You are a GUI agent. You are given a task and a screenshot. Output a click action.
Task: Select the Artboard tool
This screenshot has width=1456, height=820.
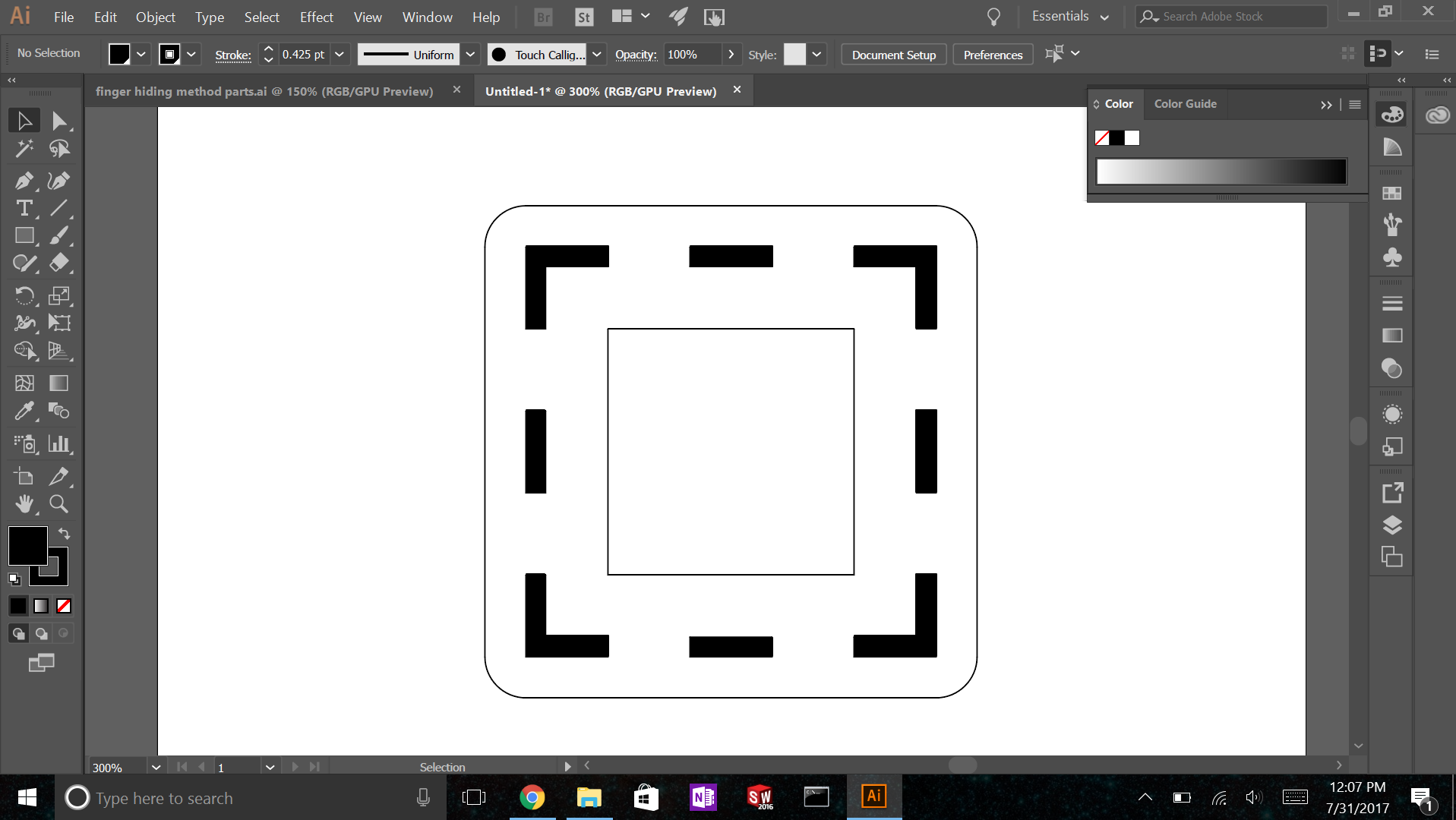click(24, 477)
